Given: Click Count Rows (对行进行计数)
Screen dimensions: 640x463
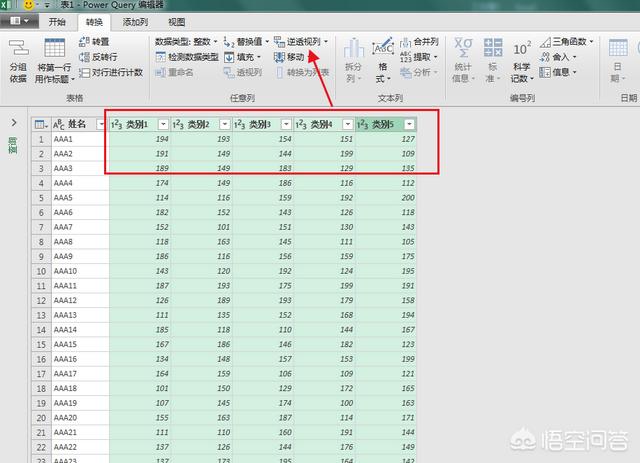Looking at the screenshot, I should (111, 72).
